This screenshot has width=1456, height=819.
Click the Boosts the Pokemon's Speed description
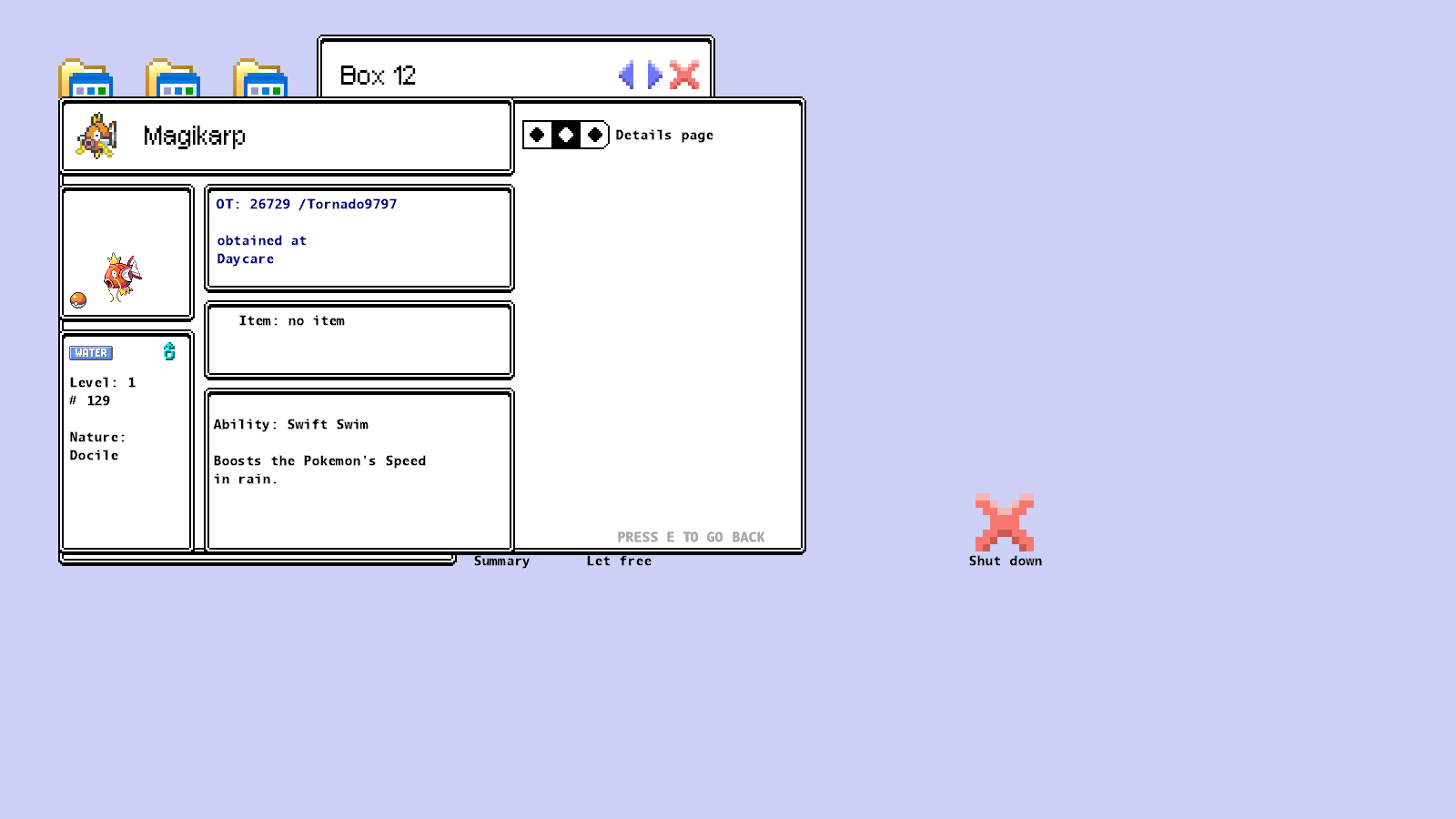click(x=319, y=470)
